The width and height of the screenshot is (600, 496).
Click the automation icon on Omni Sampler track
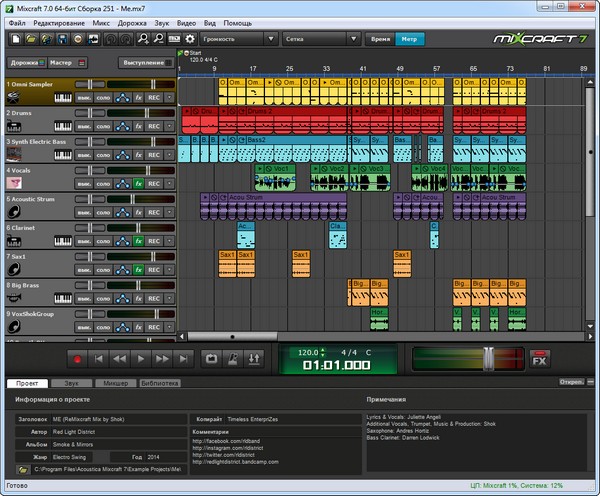point(122,98)
